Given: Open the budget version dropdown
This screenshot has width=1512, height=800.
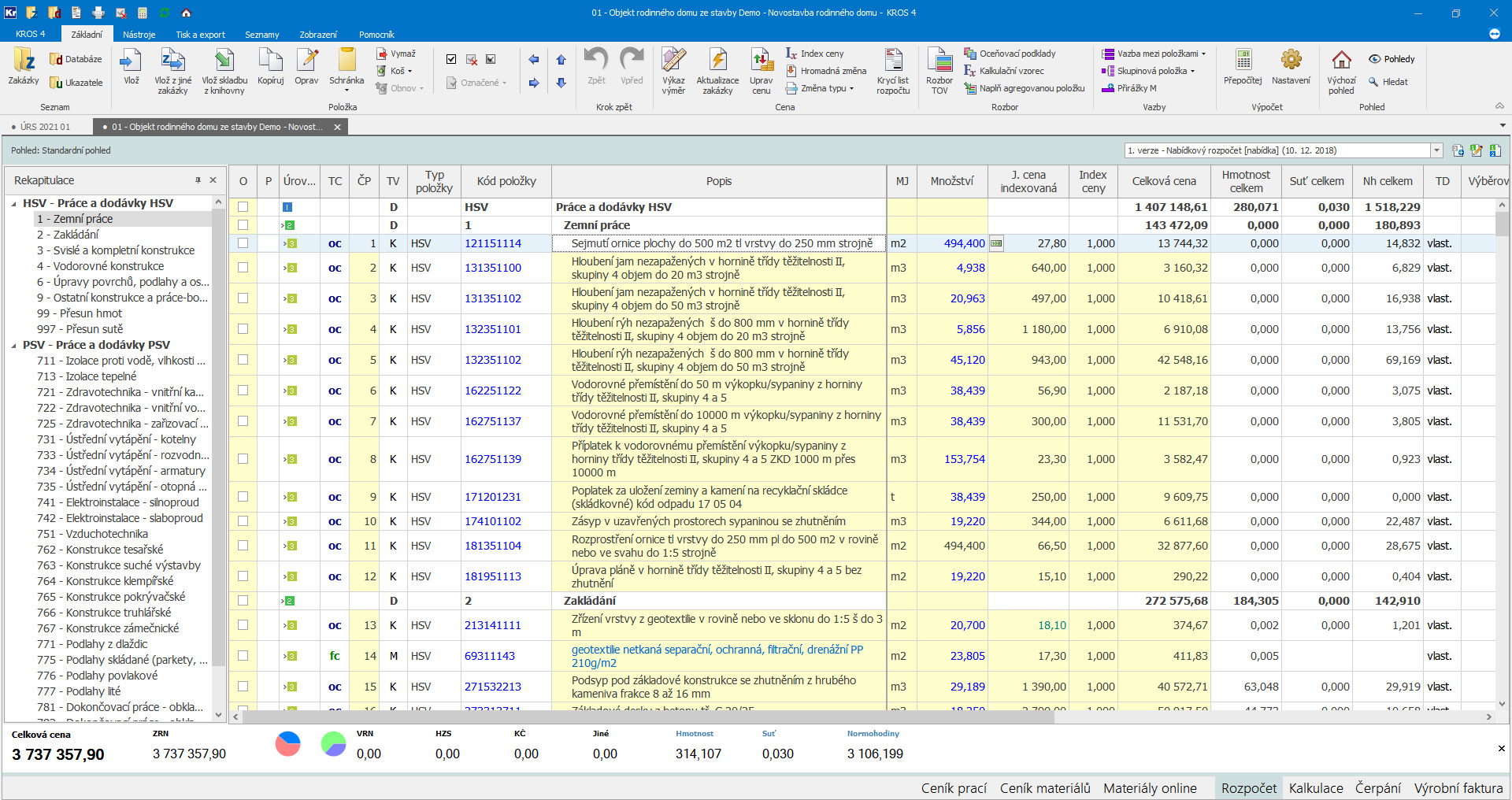Looking at the screenshot, I should coord(1436,150).
